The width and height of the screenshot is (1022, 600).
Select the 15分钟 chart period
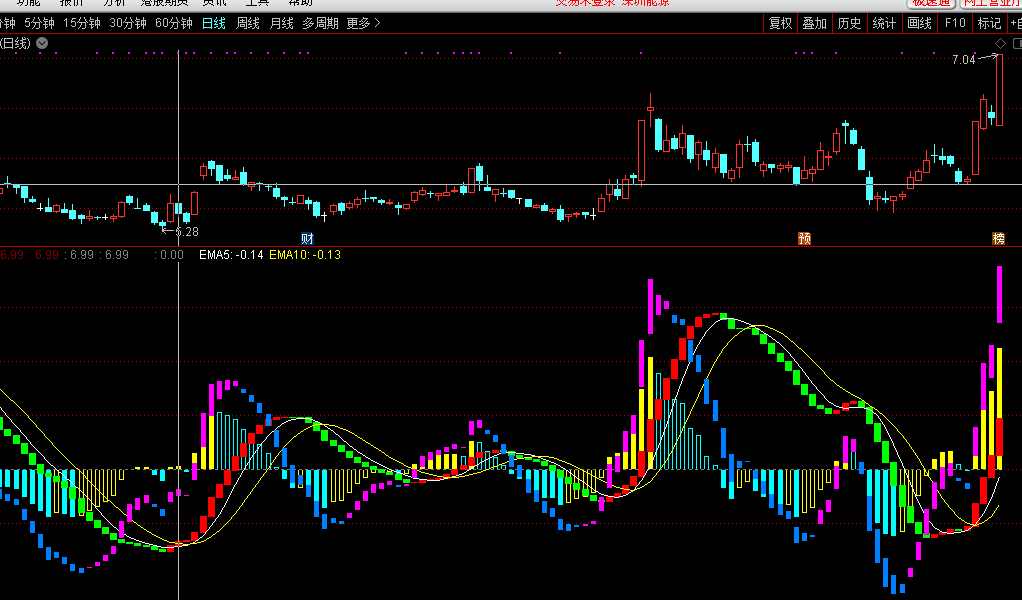81,23
